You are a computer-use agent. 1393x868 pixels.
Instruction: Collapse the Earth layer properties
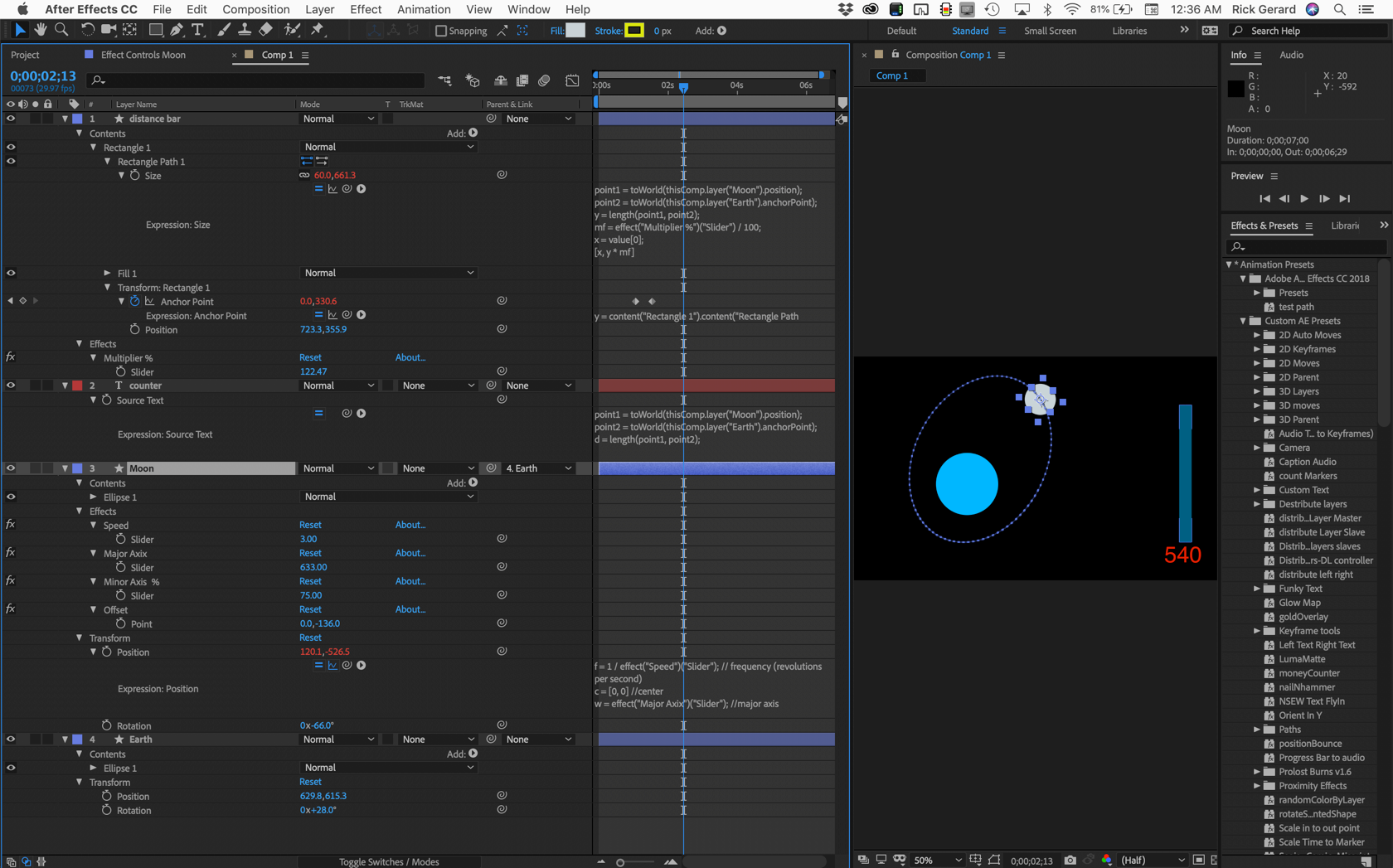click(x=65, y=739)
